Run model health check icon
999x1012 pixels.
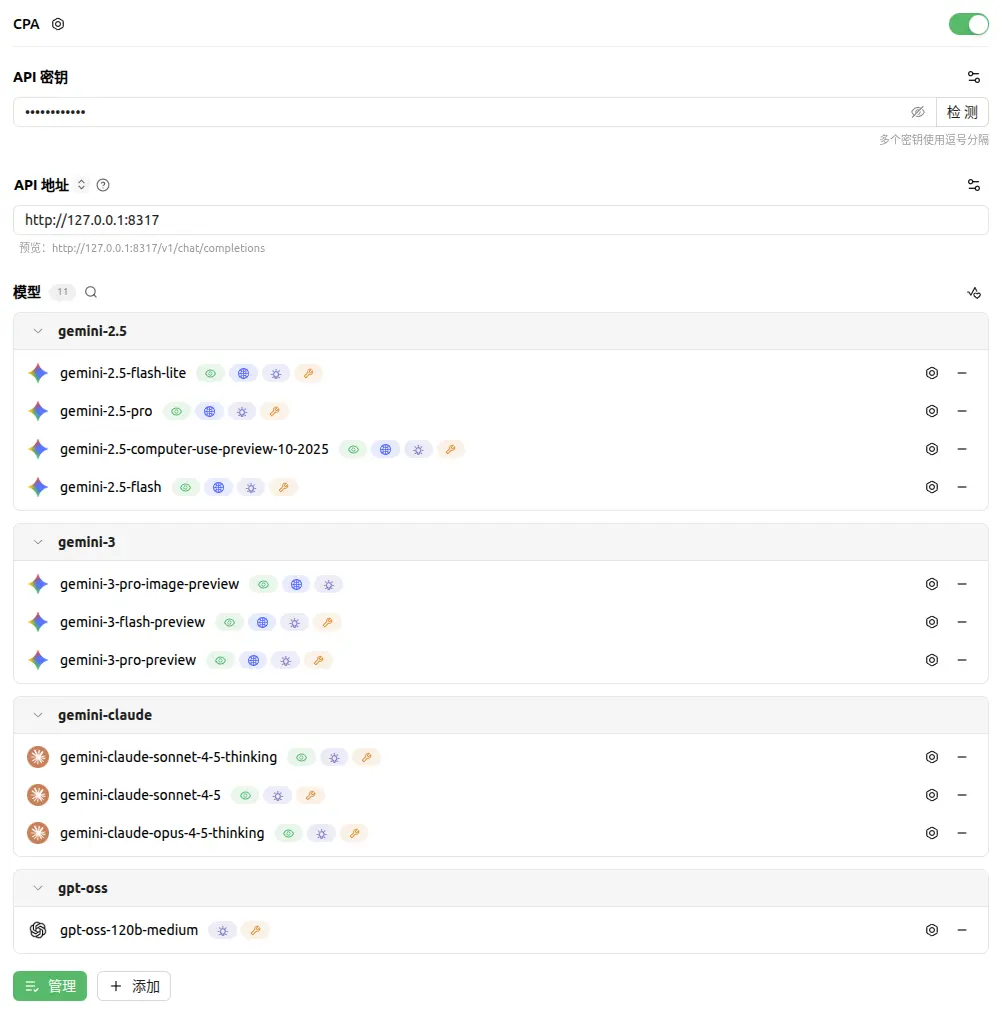974,293
